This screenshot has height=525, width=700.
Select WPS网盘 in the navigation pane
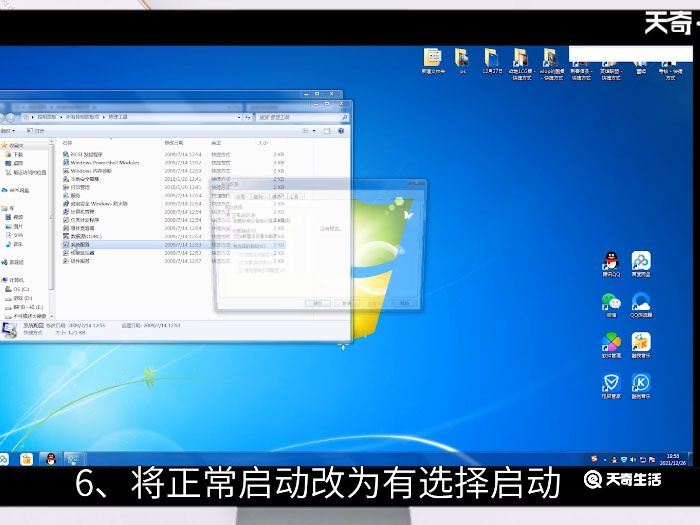tap(16, 190)
